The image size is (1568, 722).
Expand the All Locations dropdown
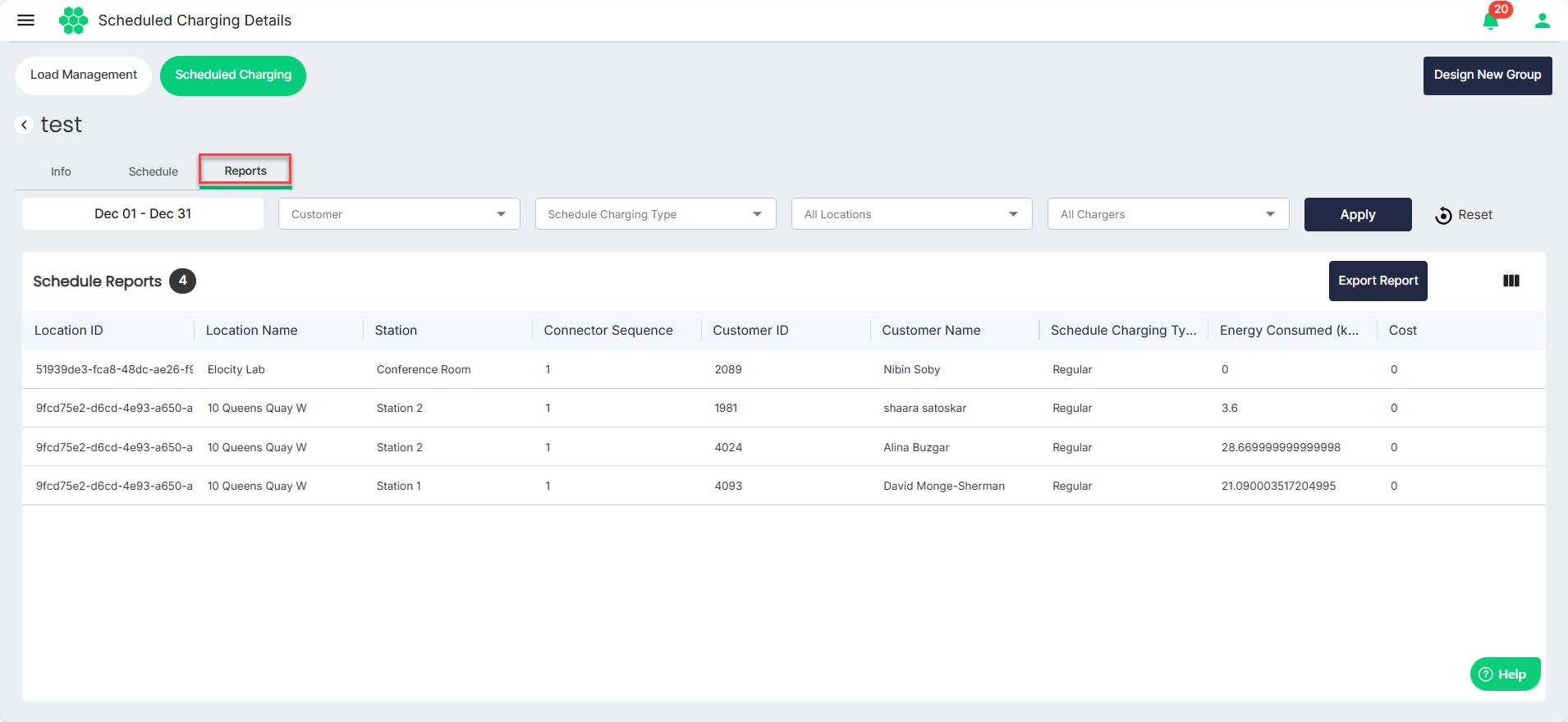[x=911, y=214]
